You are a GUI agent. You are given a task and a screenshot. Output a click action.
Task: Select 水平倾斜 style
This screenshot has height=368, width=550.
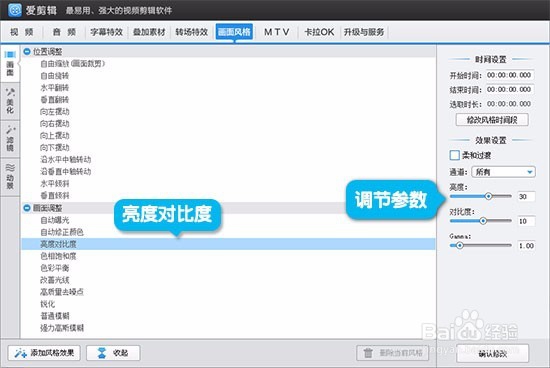[54, 183]
